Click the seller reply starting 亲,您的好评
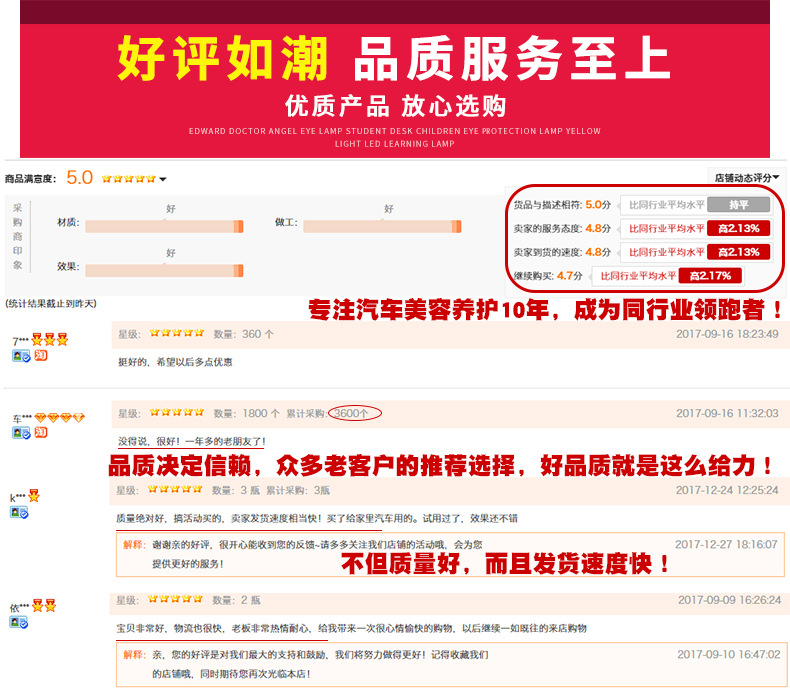 pyautogui.click(x=320, y=664)
